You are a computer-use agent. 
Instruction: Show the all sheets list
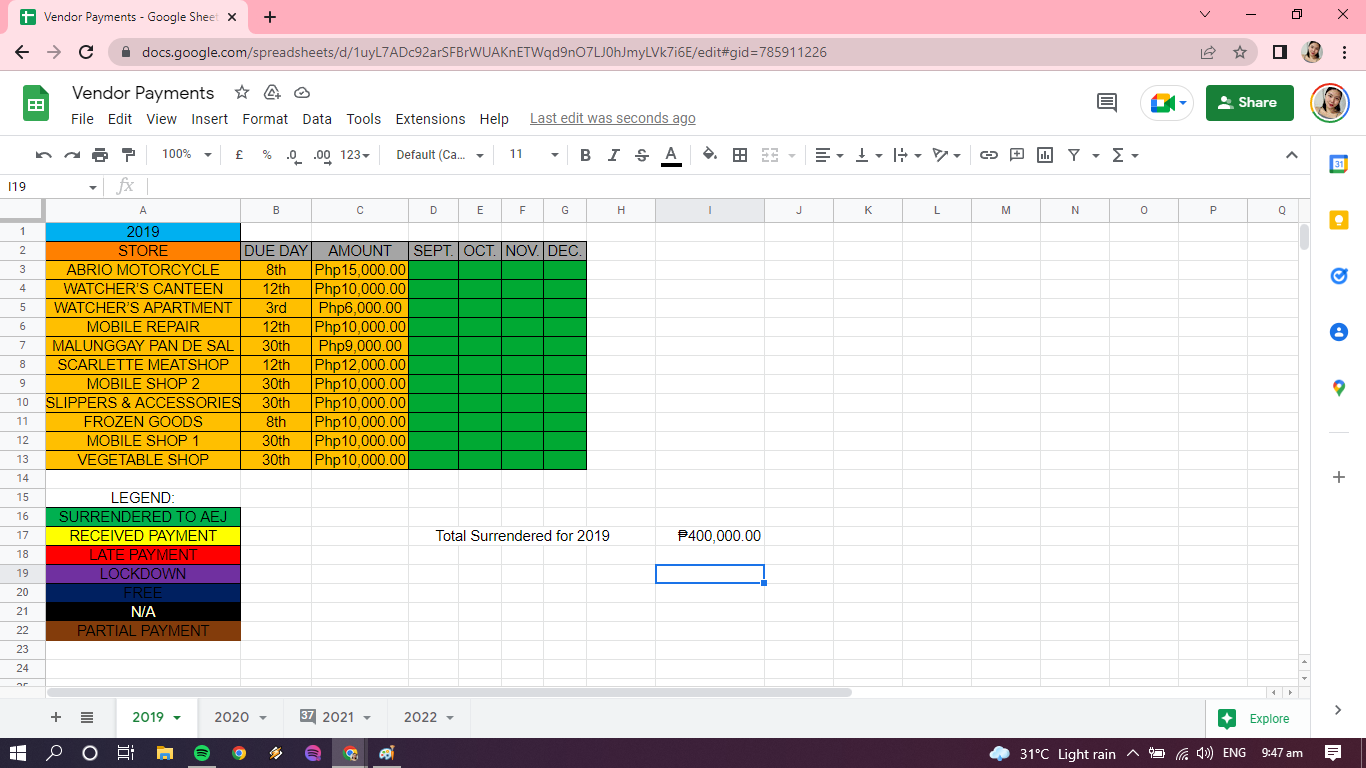coord(87,718)
